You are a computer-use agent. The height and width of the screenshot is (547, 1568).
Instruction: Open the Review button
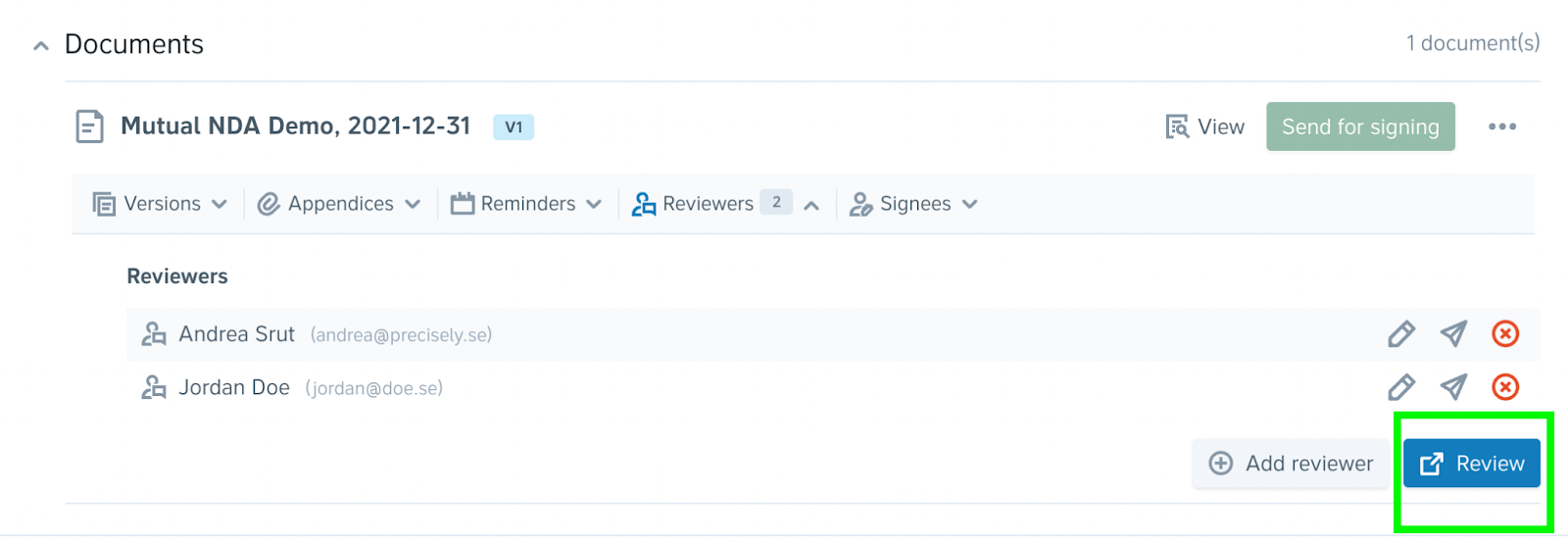1471,464
